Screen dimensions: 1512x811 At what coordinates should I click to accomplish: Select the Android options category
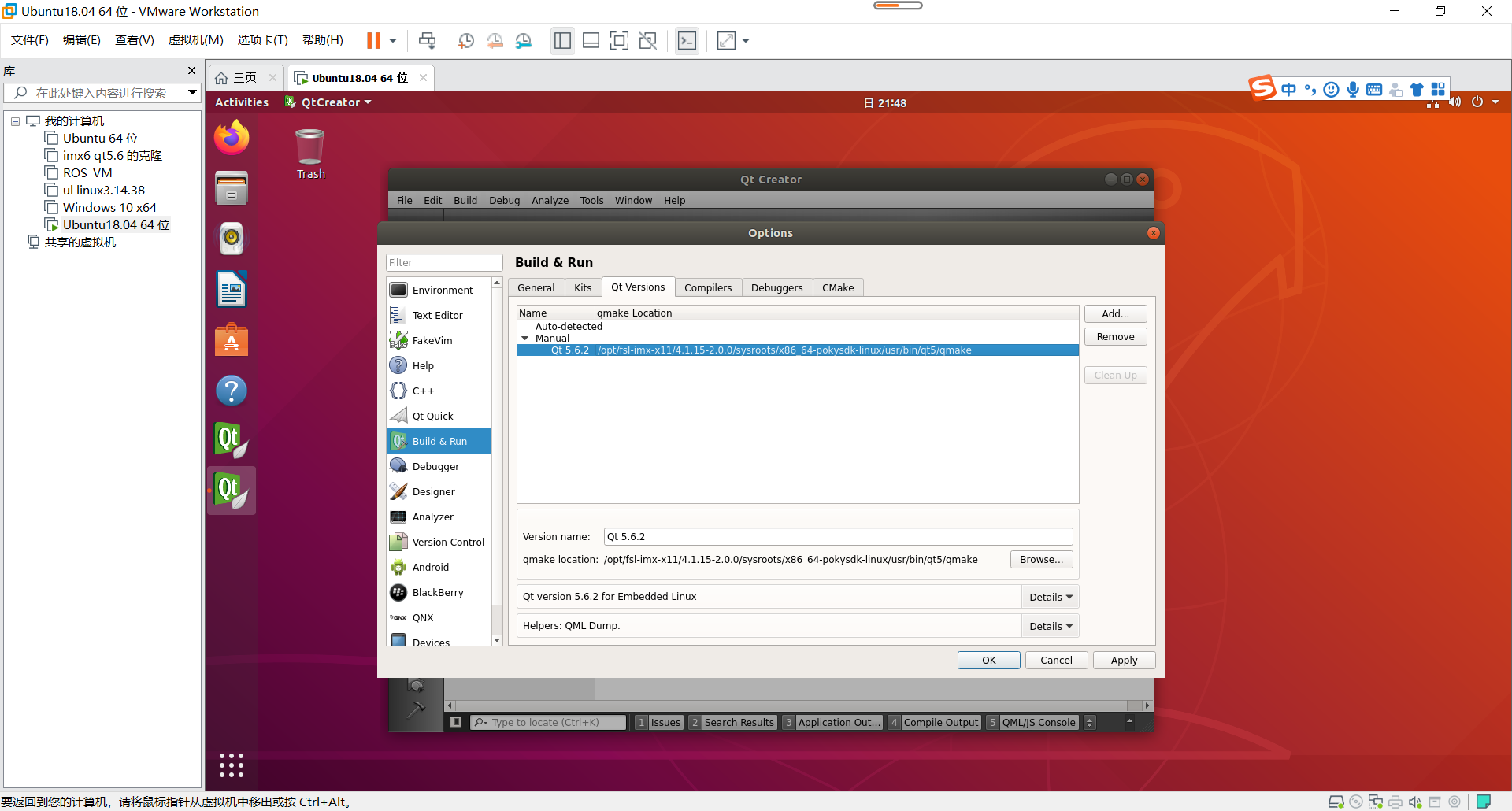click(x=430, y=567)
